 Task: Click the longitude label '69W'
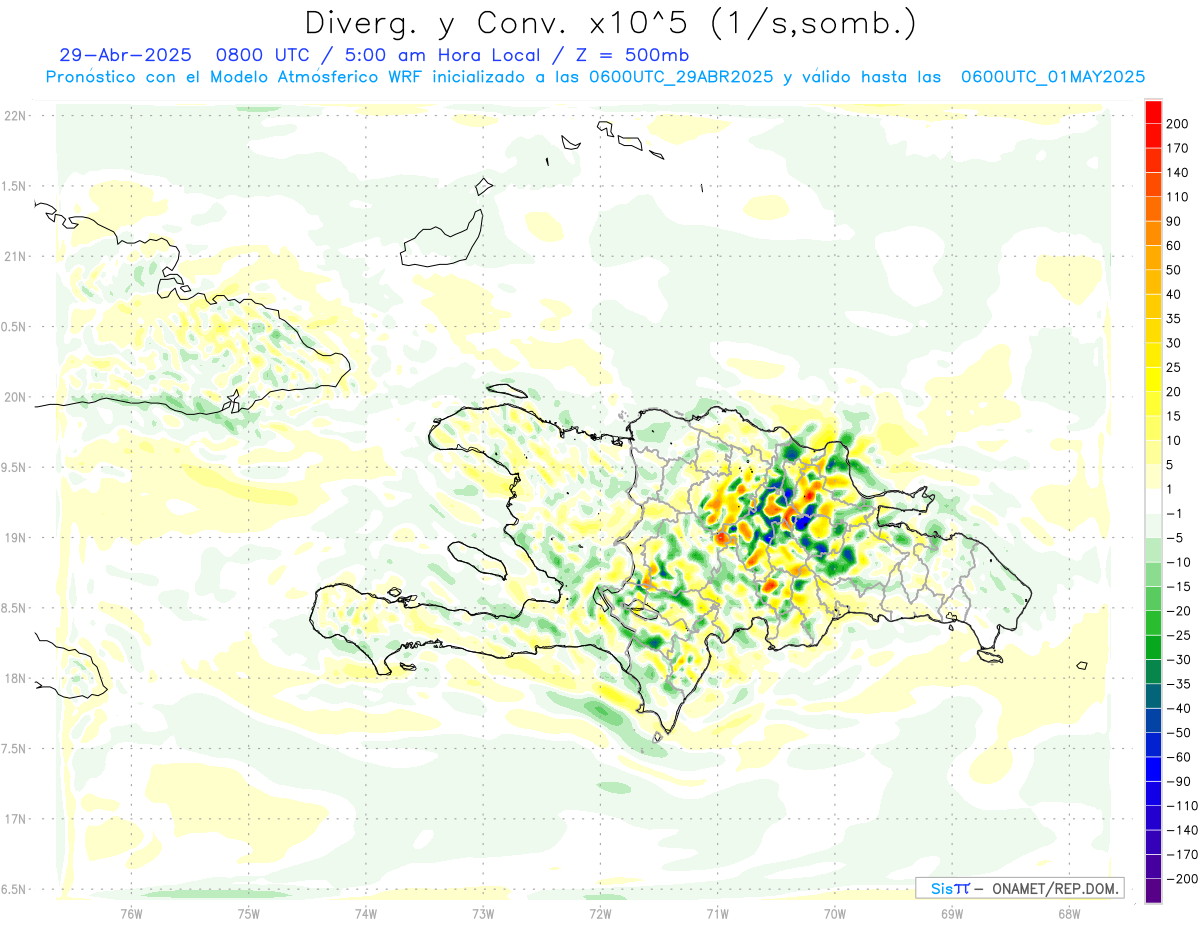952,913
